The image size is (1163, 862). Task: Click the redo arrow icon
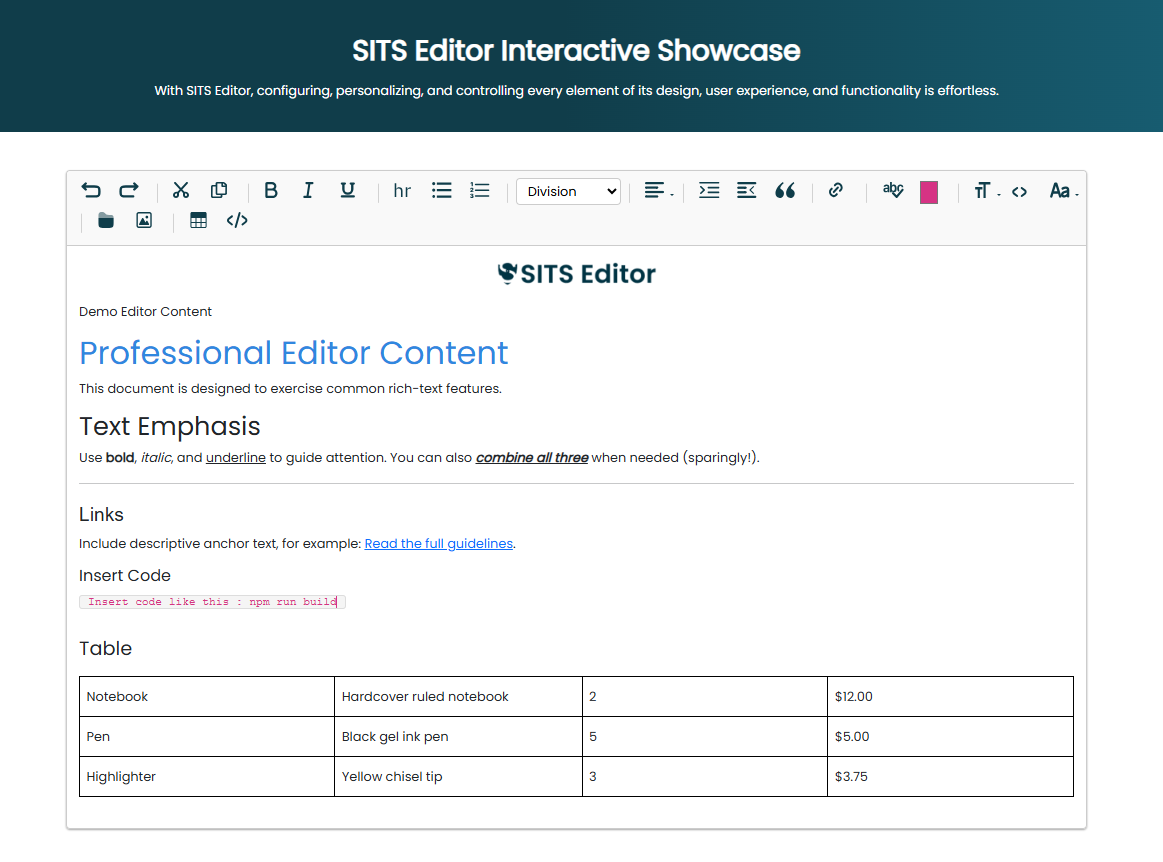129,191
